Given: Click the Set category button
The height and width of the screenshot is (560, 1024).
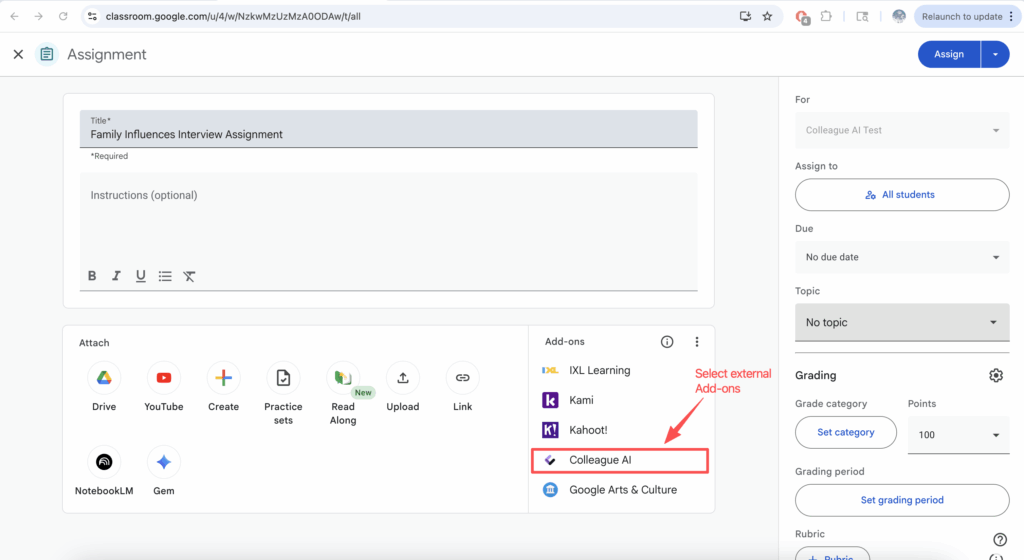Looking at the screenshot, I should click(845, 432).
